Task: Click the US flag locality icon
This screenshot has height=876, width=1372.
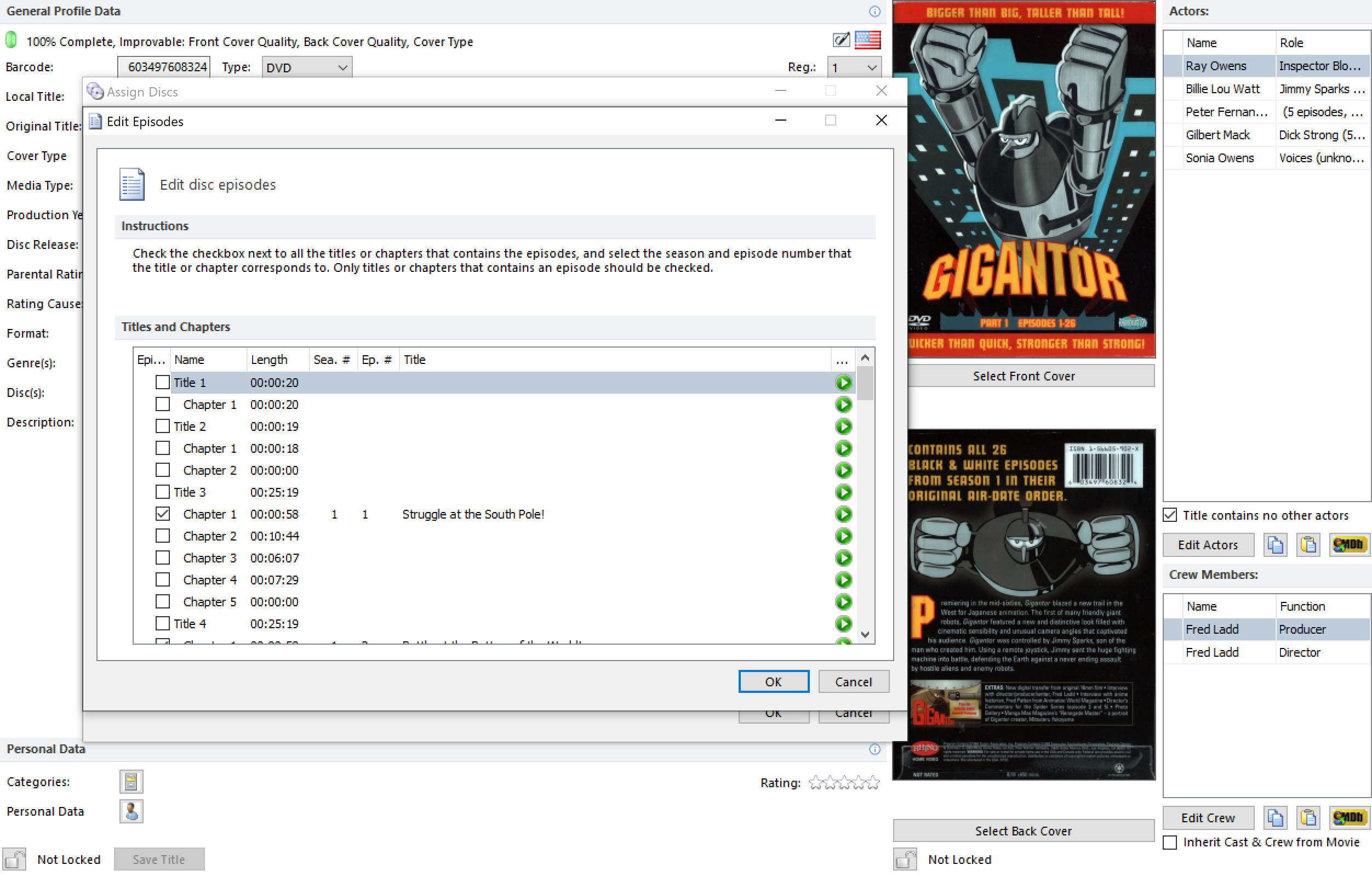Action: pyautogui.click(x=867, y=40)
